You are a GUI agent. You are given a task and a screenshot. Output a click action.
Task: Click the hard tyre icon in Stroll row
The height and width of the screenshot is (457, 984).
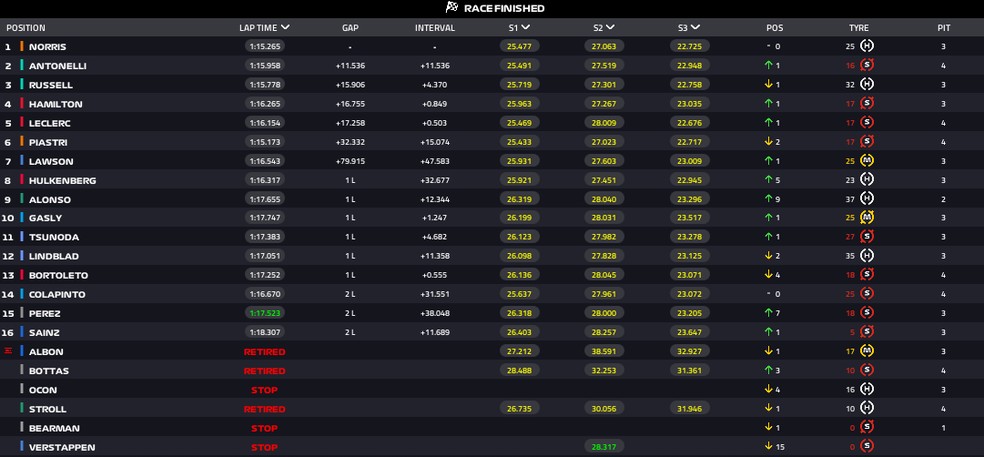pyautogui.click(x=867, y=408)
